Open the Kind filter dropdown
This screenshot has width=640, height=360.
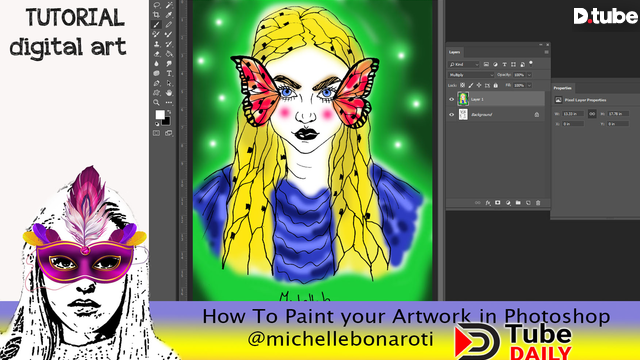(464, 64)
